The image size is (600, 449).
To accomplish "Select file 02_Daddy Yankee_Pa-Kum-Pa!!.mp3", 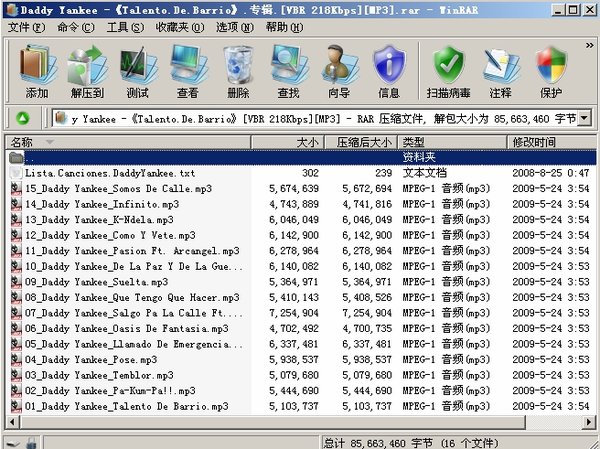I will tap(110, 391).
